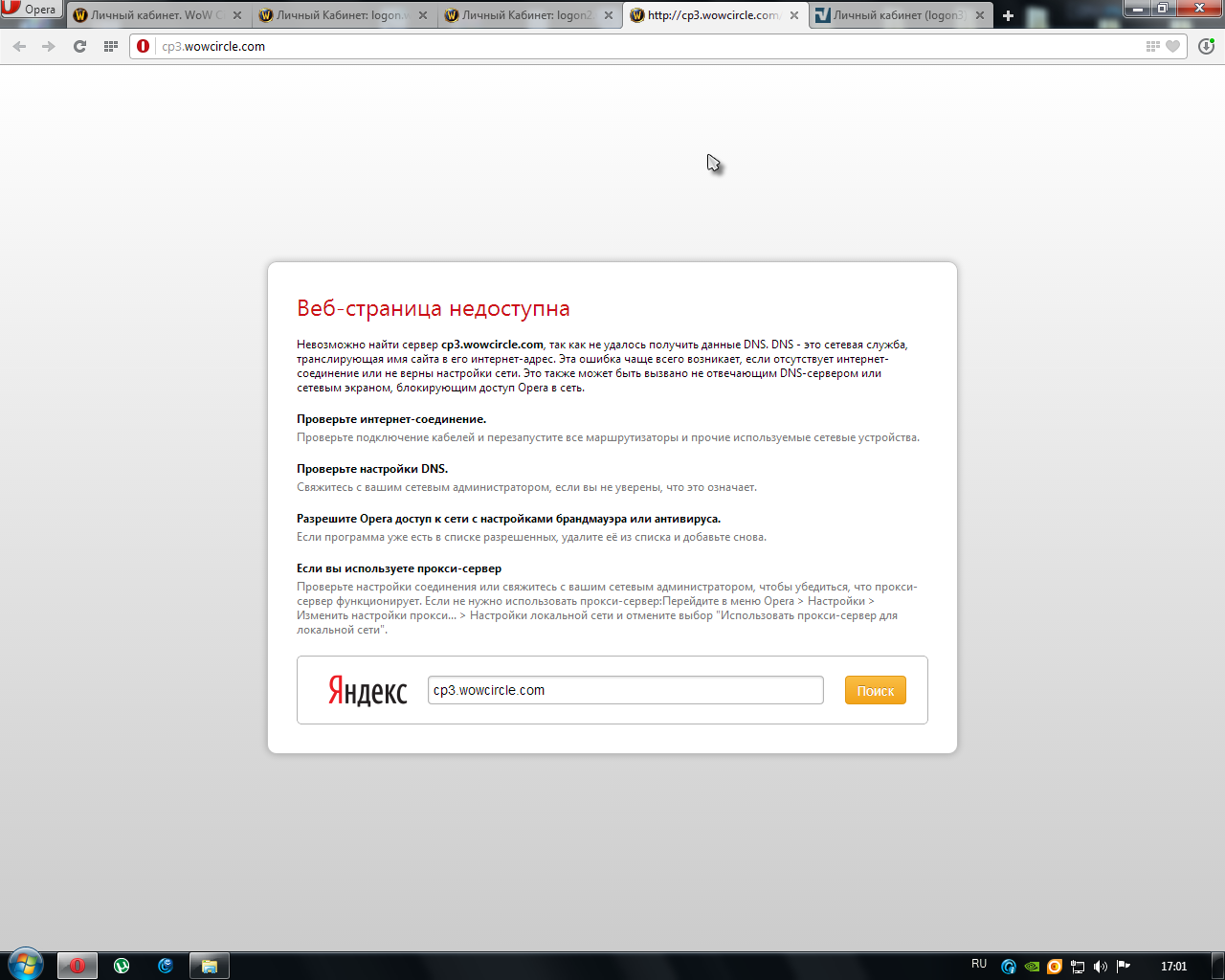Click the RU language indicator
Image resolution: width=1225 pixels, height=980 pixels.
[979, 964]
